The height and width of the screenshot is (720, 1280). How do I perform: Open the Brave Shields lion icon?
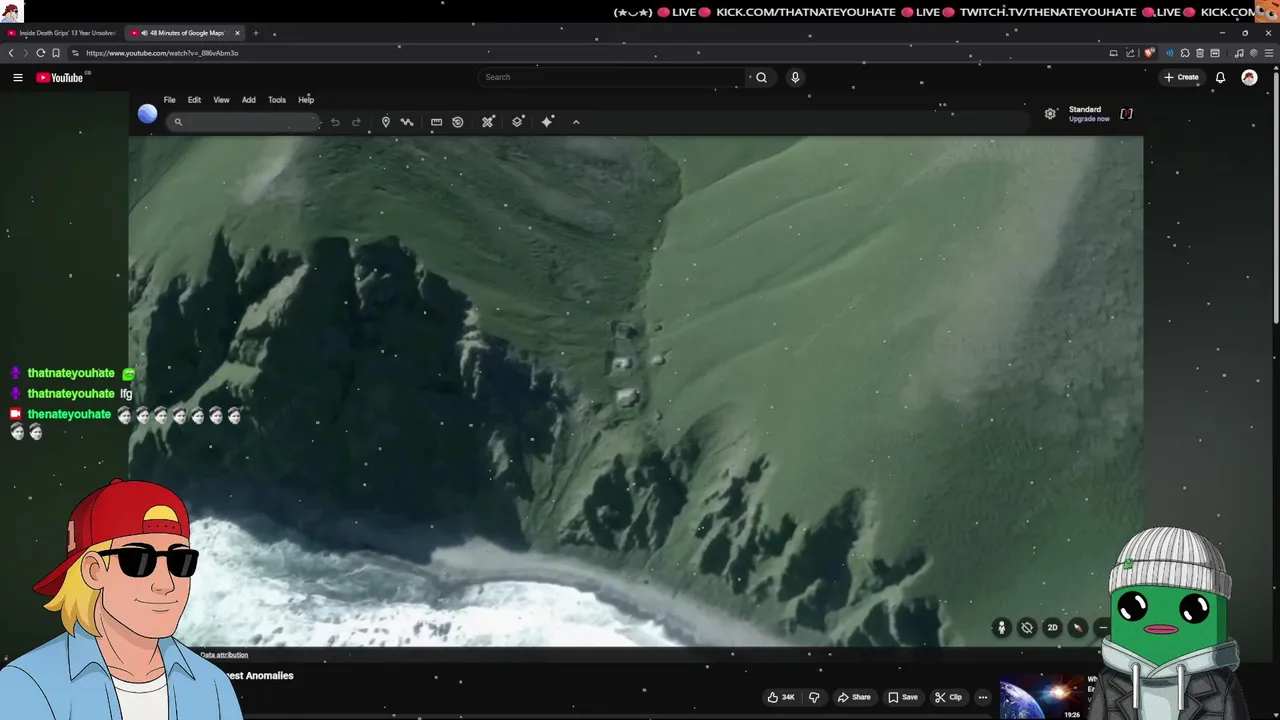(1149, 53)
